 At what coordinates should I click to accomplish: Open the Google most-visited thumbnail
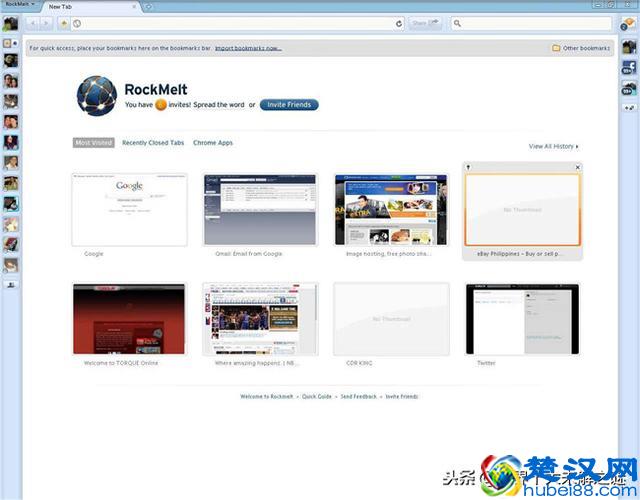tap(129, 209)
